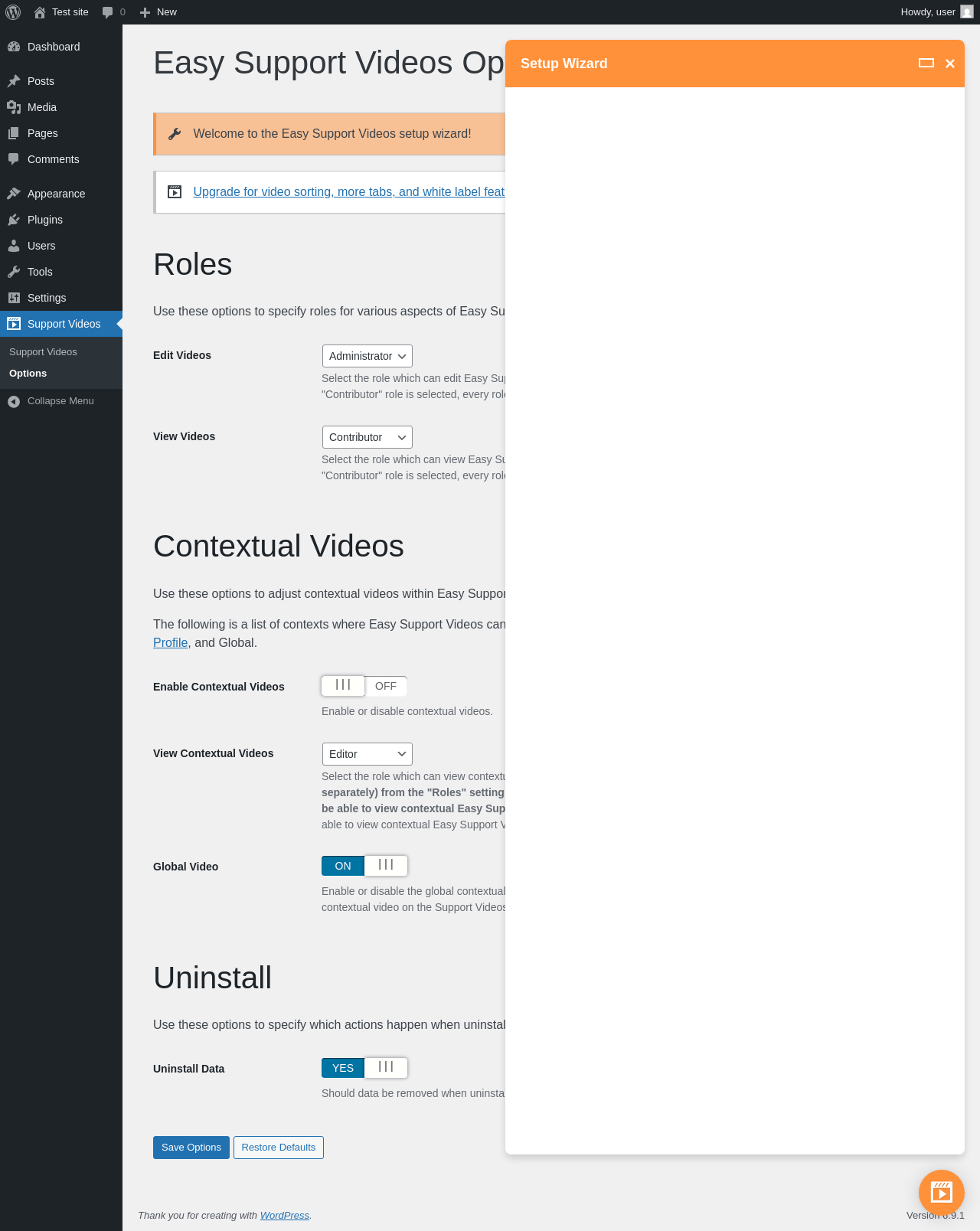Open the Dashboard menu

(61, 47)
